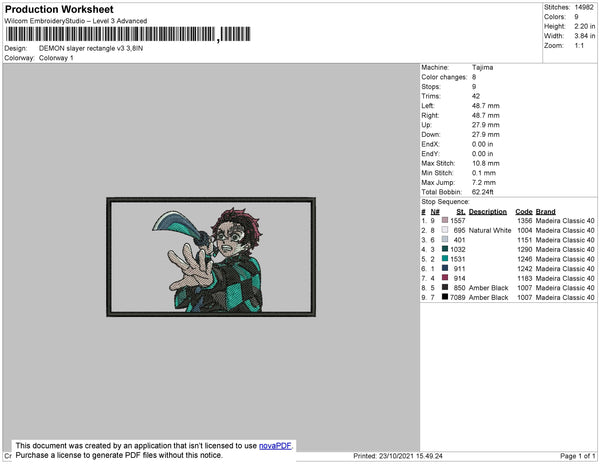This screenshot has height=464, width=600.
Task: Click the Brand column header
Action: 545,212
